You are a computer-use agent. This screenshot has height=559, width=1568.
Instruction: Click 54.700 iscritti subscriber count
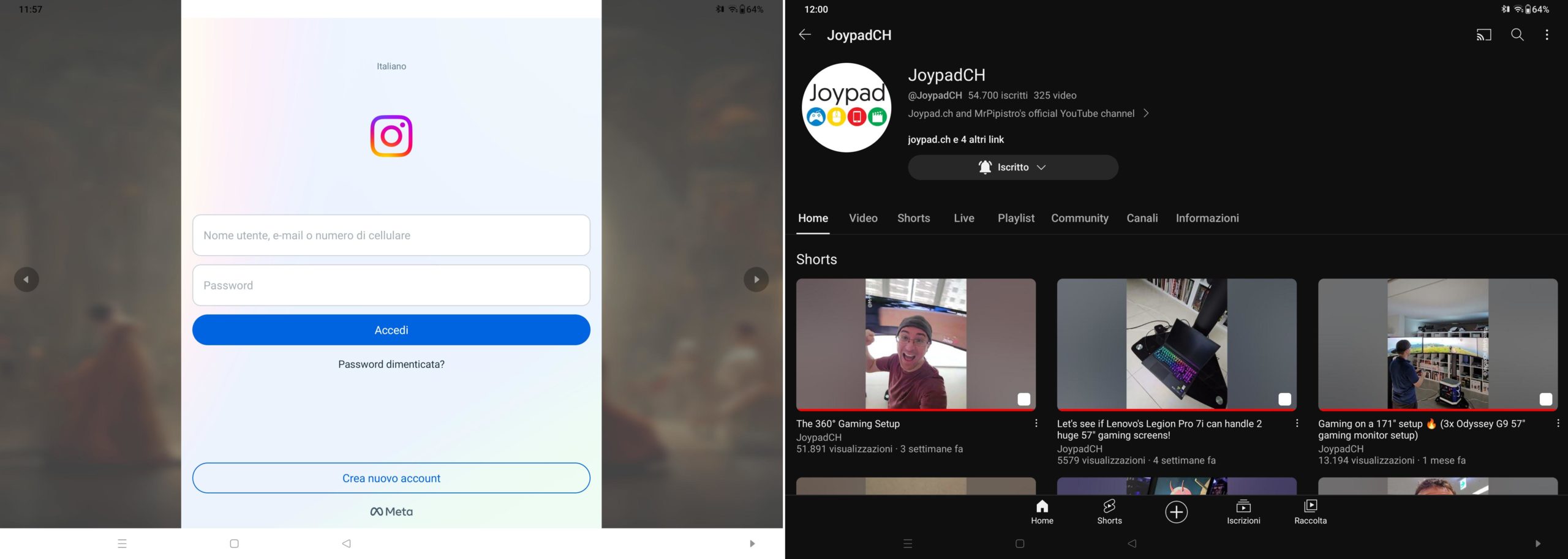pyautogui.click(x=997, y=96)
